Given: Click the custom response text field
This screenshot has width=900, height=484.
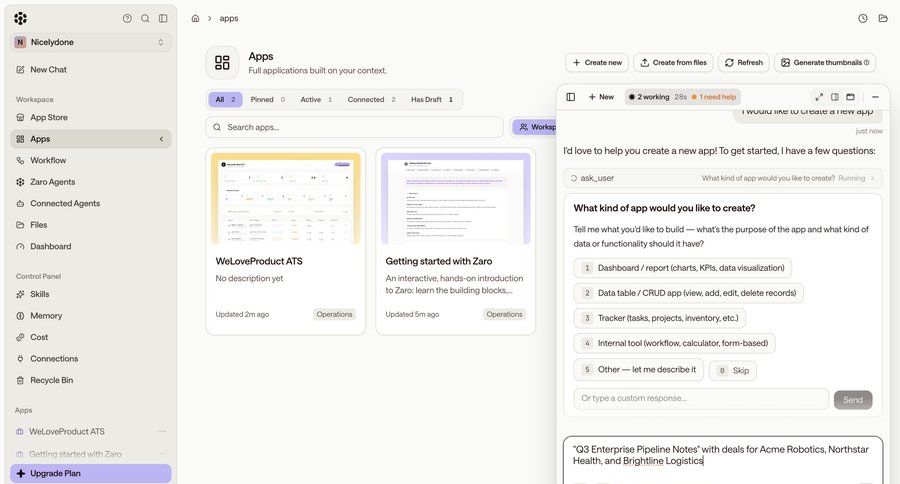Looking at the screenshot, I should click(x=701, y=398).
